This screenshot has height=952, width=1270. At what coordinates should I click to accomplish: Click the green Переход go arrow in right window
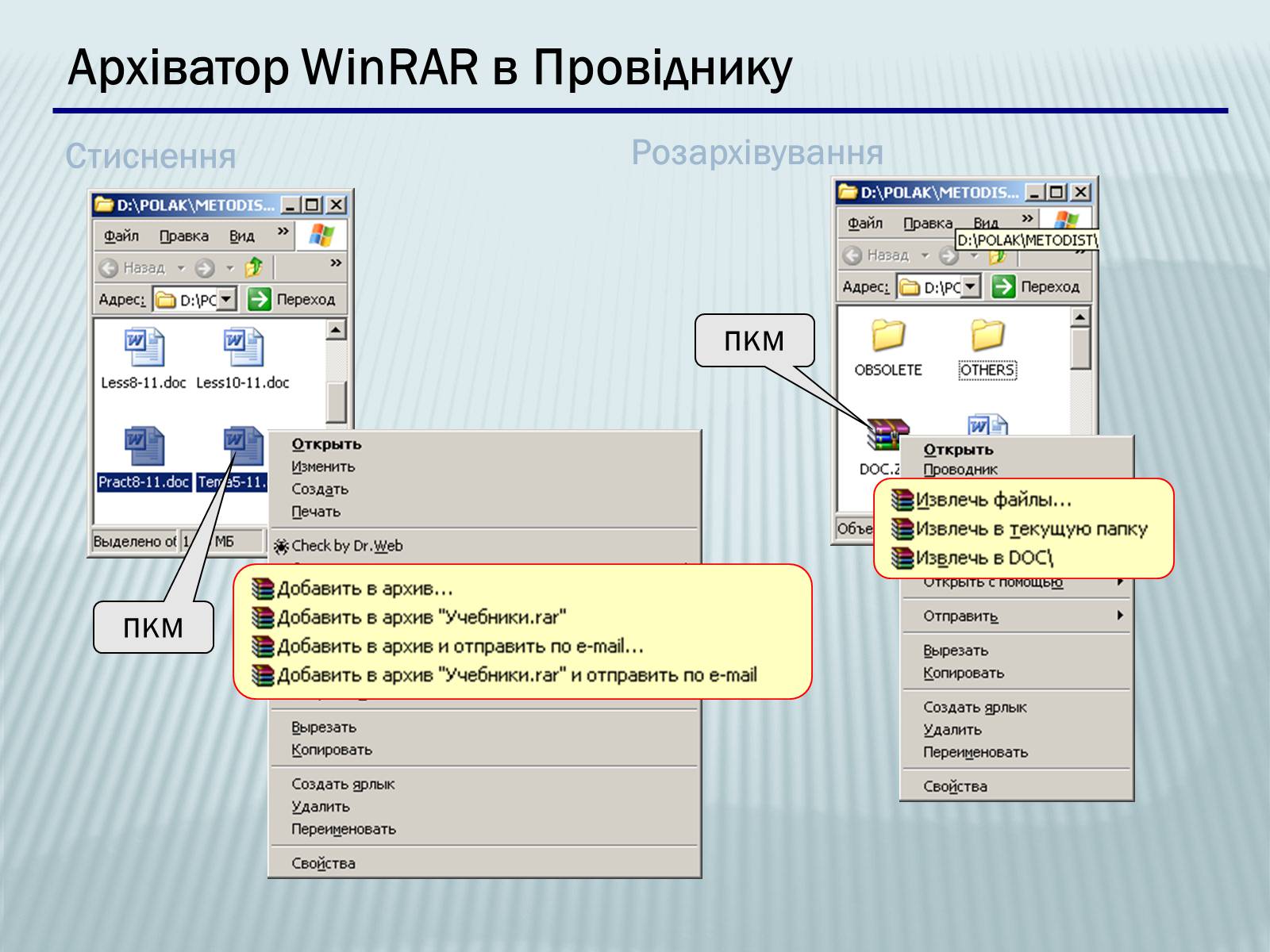click(1003, 286)
